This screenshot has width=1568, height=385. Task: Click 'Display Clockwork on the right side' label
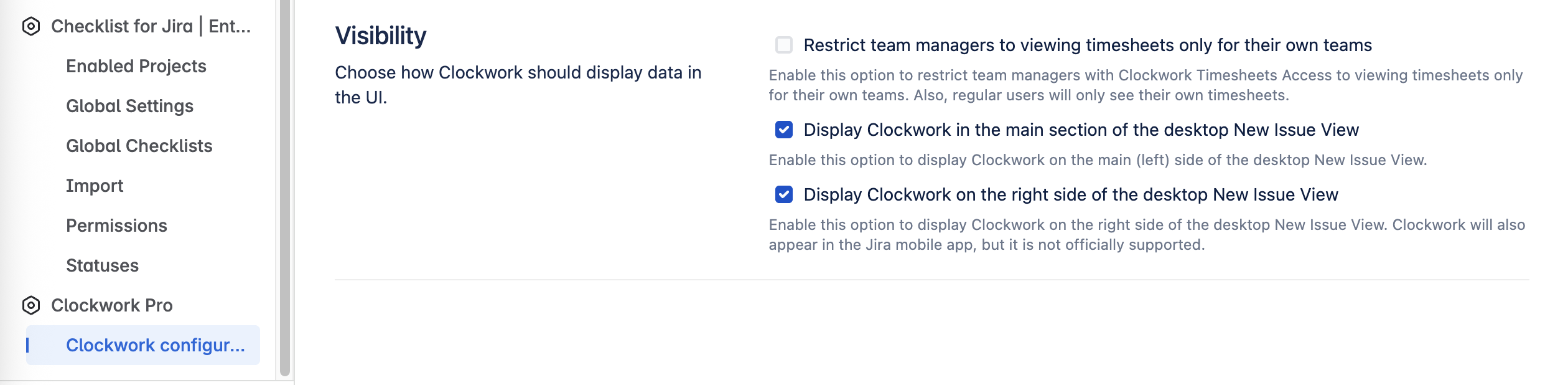[1070, 194]
